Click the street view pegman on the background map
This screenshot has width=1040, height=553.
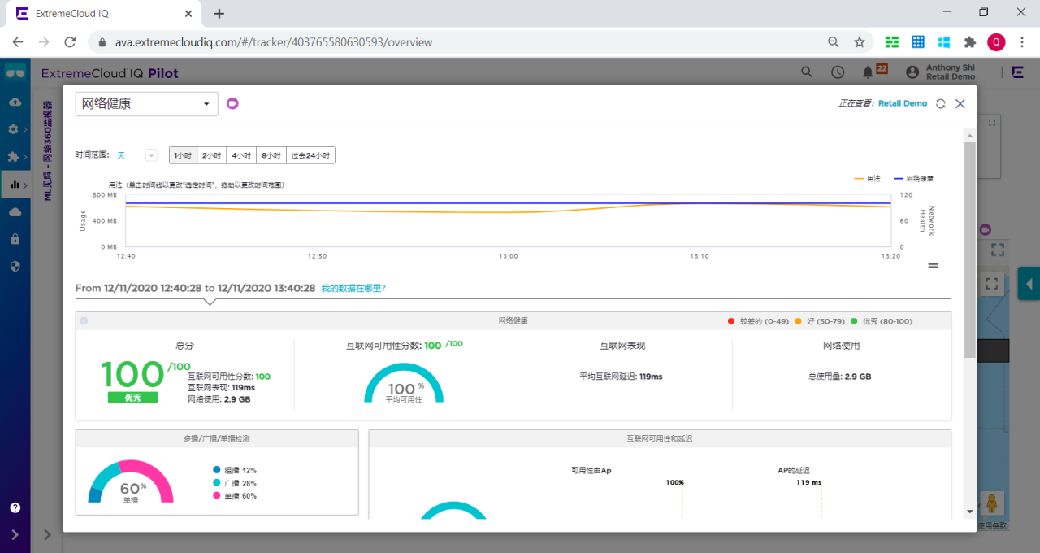click(x=992, y=504)
